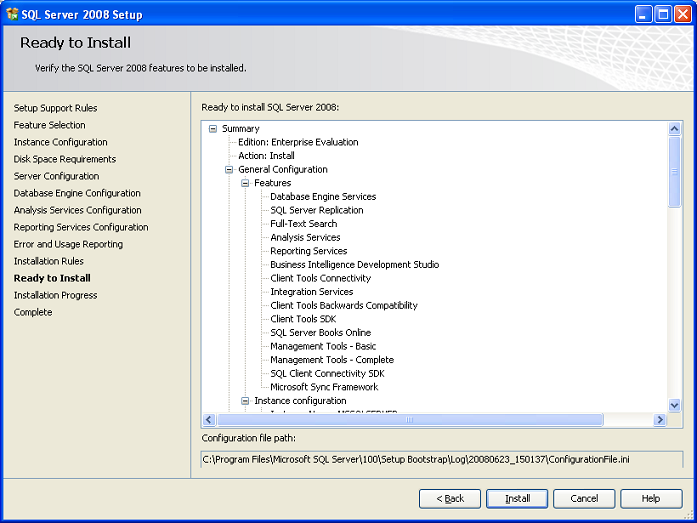Select the Installation Progress step
This screenshot has height=523, width=697.
[55, 295]
